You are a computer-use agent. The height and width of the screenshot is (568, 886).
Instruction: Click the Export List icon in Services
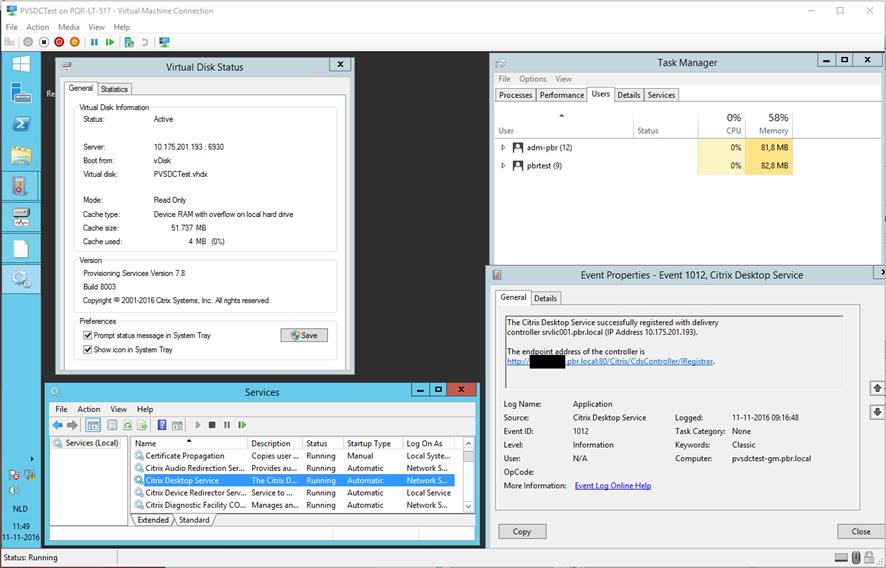(142, 425)
